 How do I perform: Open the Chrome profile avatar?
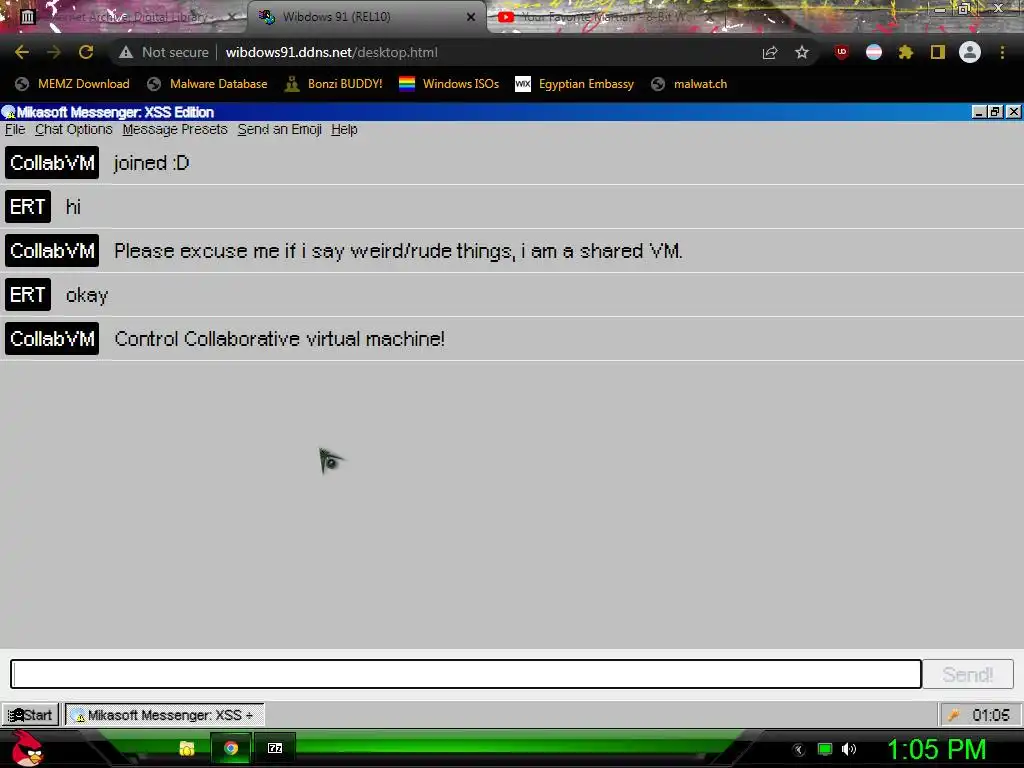[970, 52]
